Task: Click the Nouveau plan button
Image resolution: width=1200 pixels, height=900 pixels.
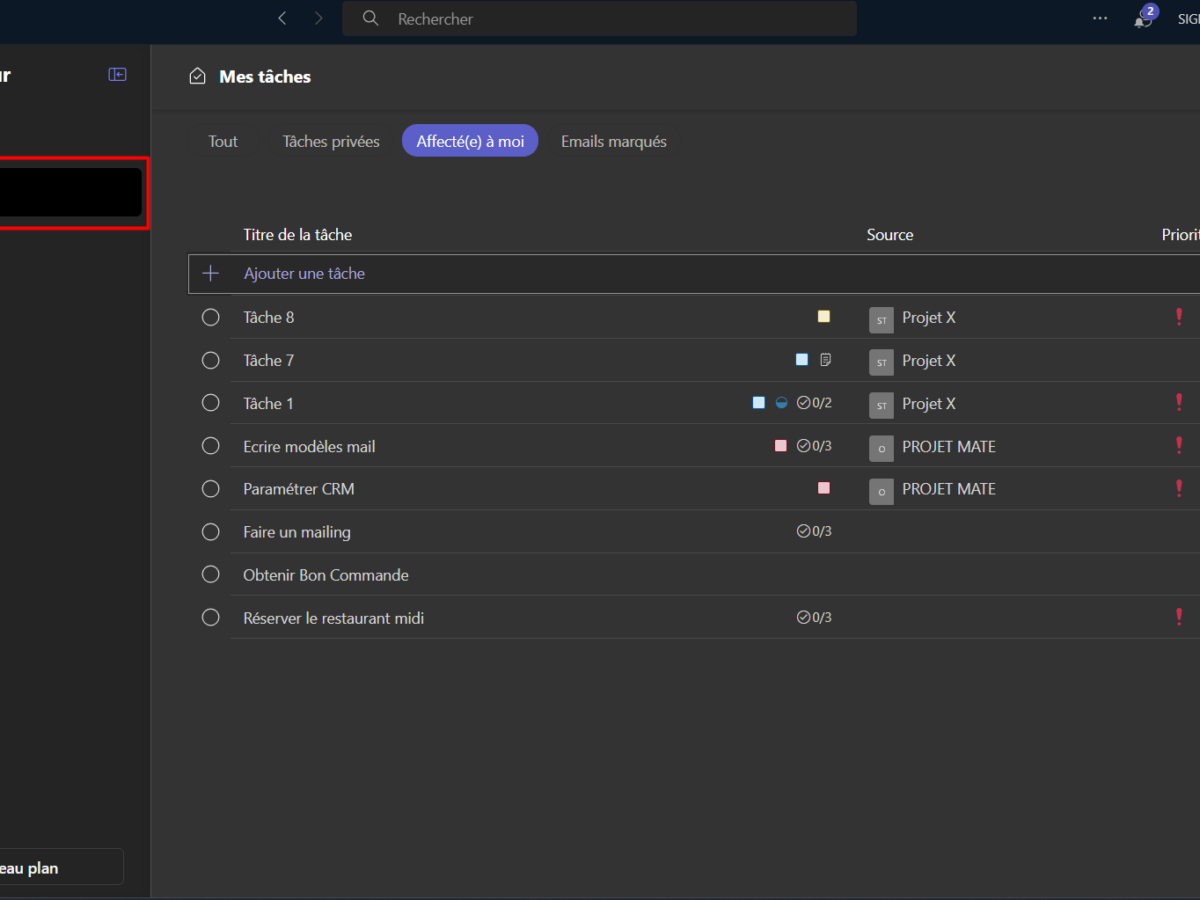Action: tap(60, 868)
